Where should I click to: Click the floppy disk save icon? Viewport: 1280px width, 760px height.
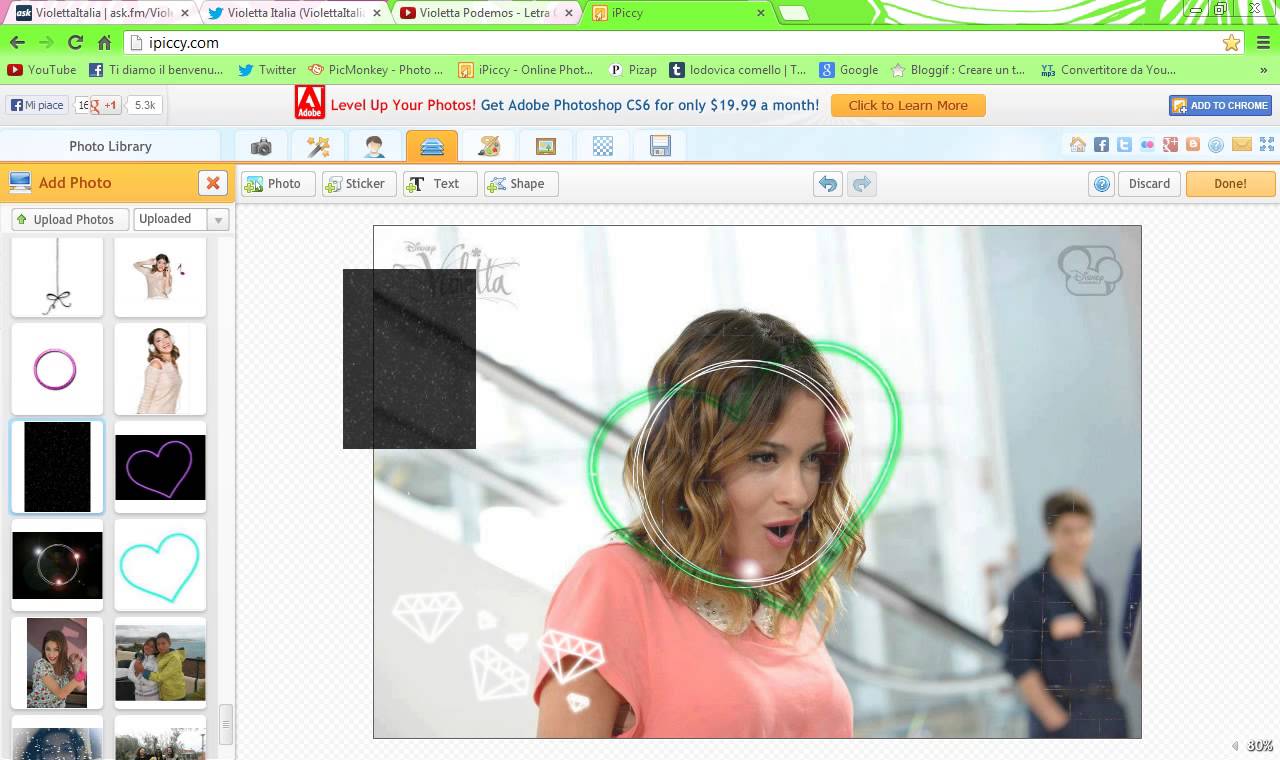point(660,146)
